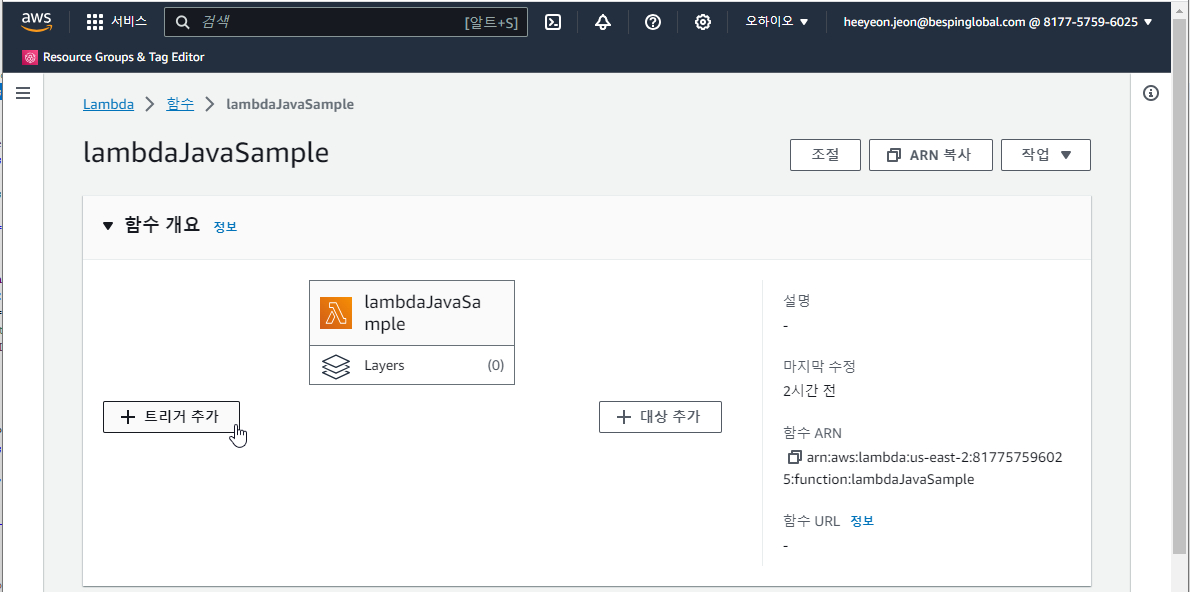Copy the function ARN using the copy icon
Image resolution: width=1190 pixels, height=592 pixels.
[x=795, y=458]
